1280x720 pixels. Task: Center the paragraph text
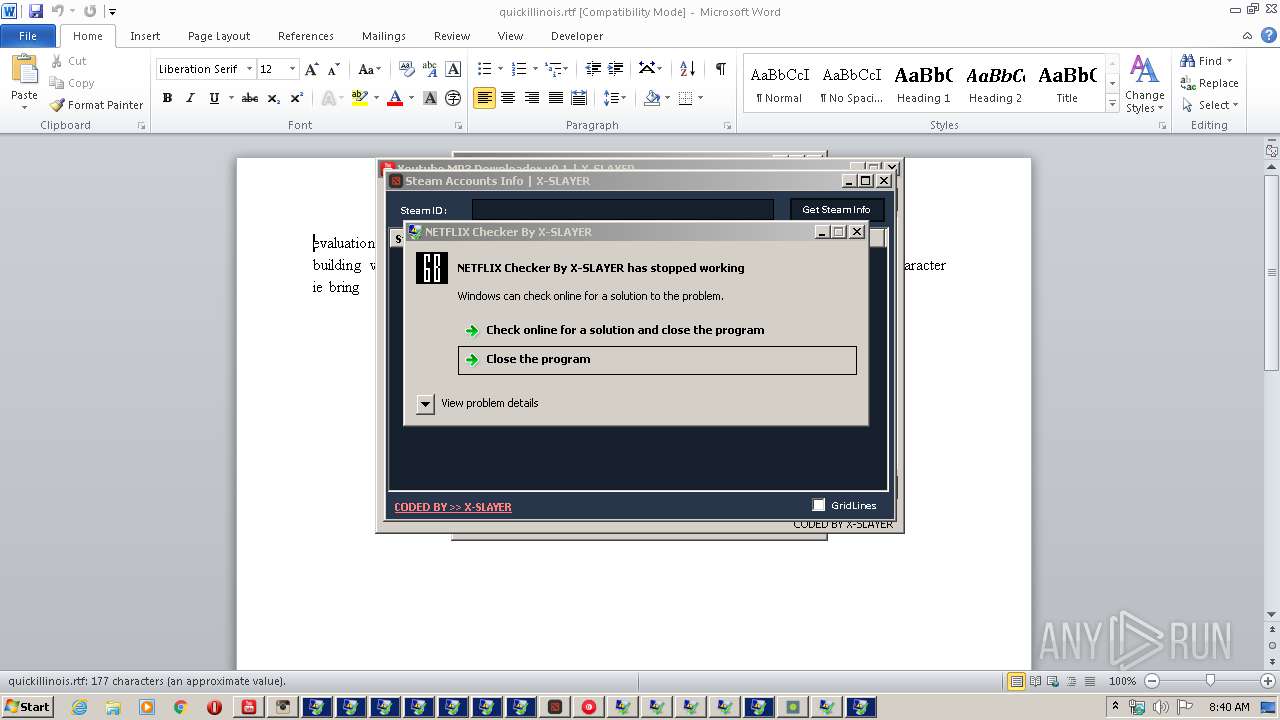(x=508, y=98)
